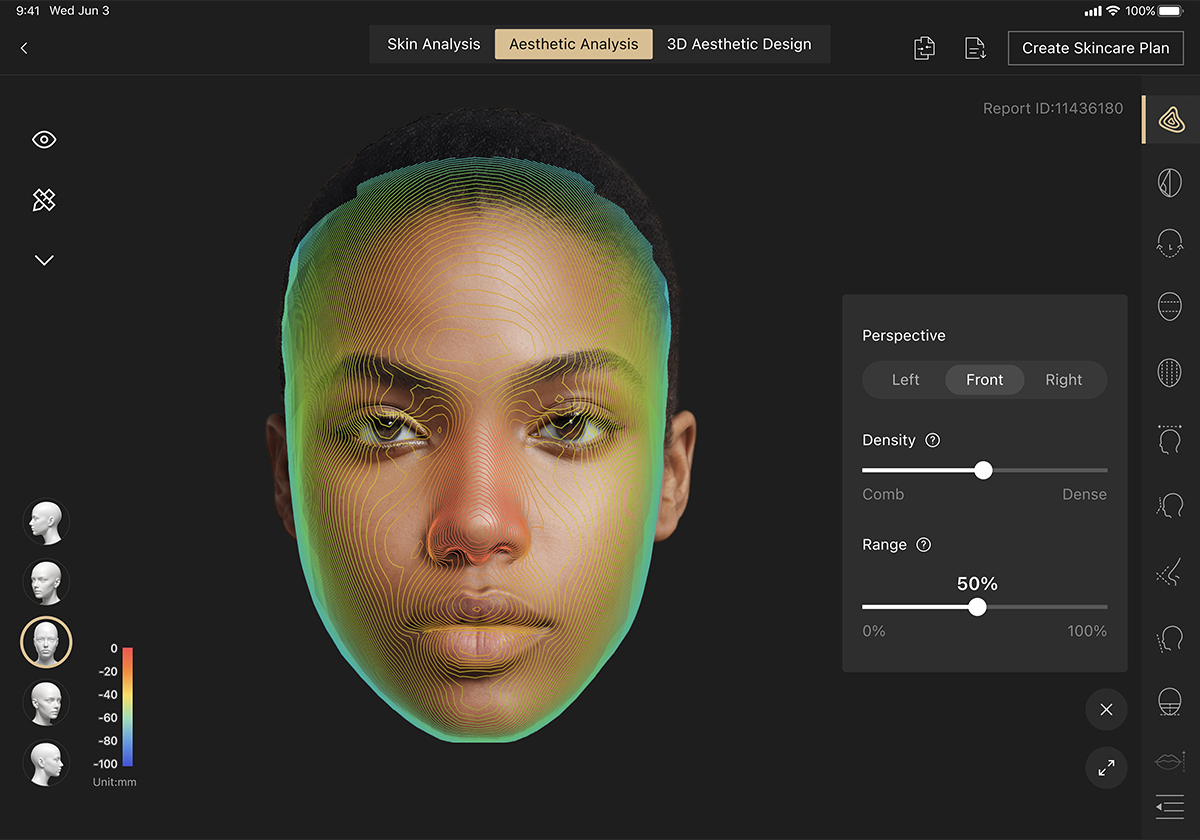Click the Range slider handle at 50%
This screenshot has width=1200, height=840.
[x=977, y=607]
